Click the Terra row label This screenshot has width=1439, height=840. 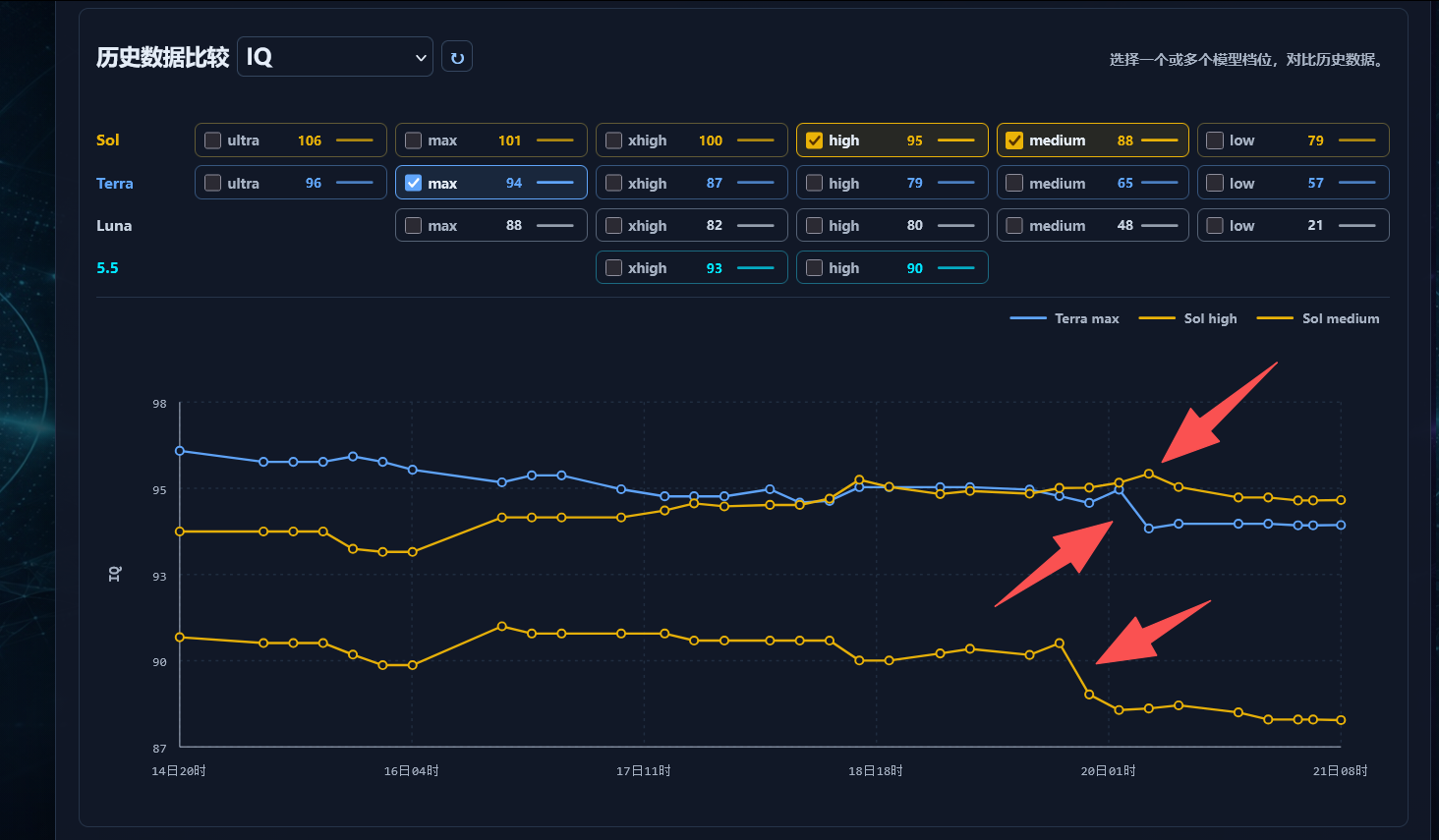click(115, 183)
